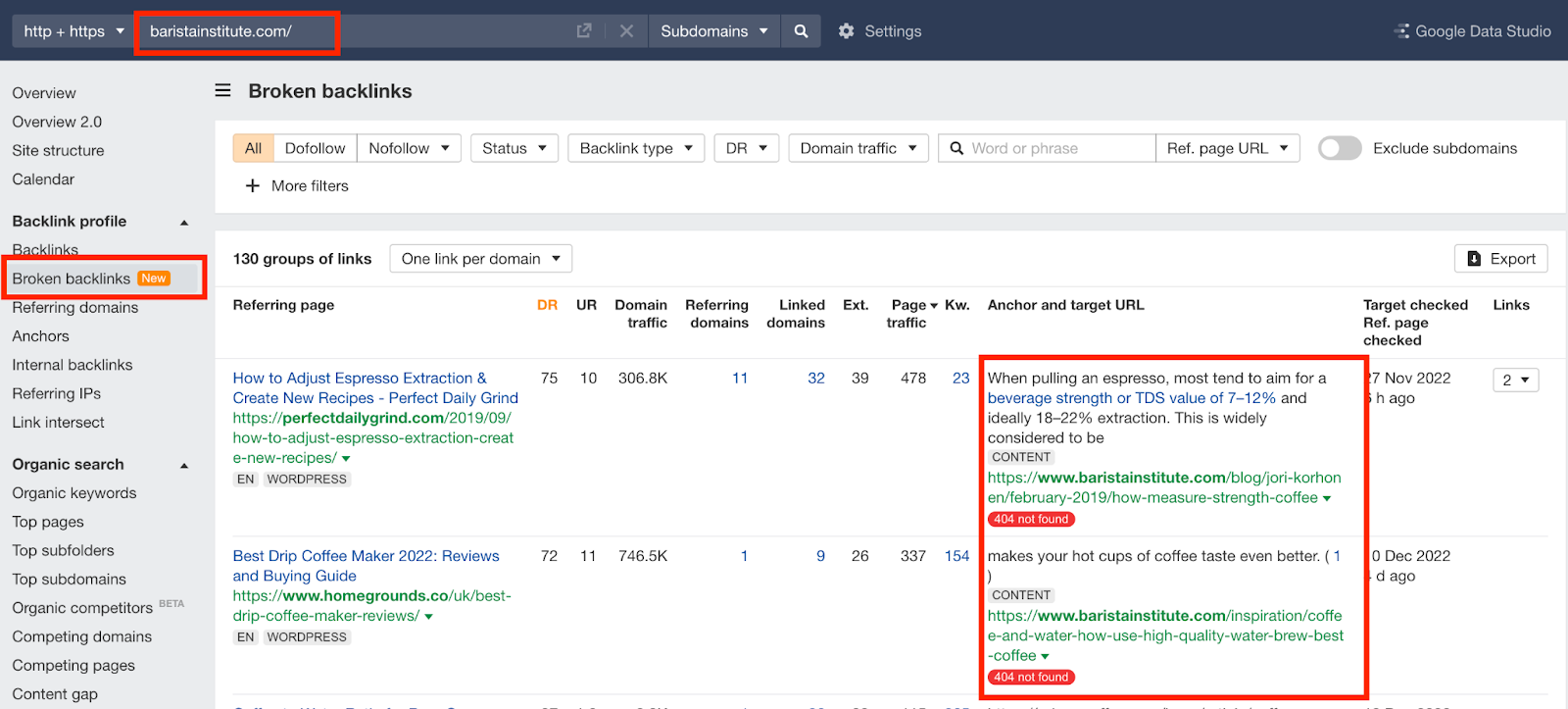Open the Links count 2 dropdown
The image size is (1568, 709).
1516,380
